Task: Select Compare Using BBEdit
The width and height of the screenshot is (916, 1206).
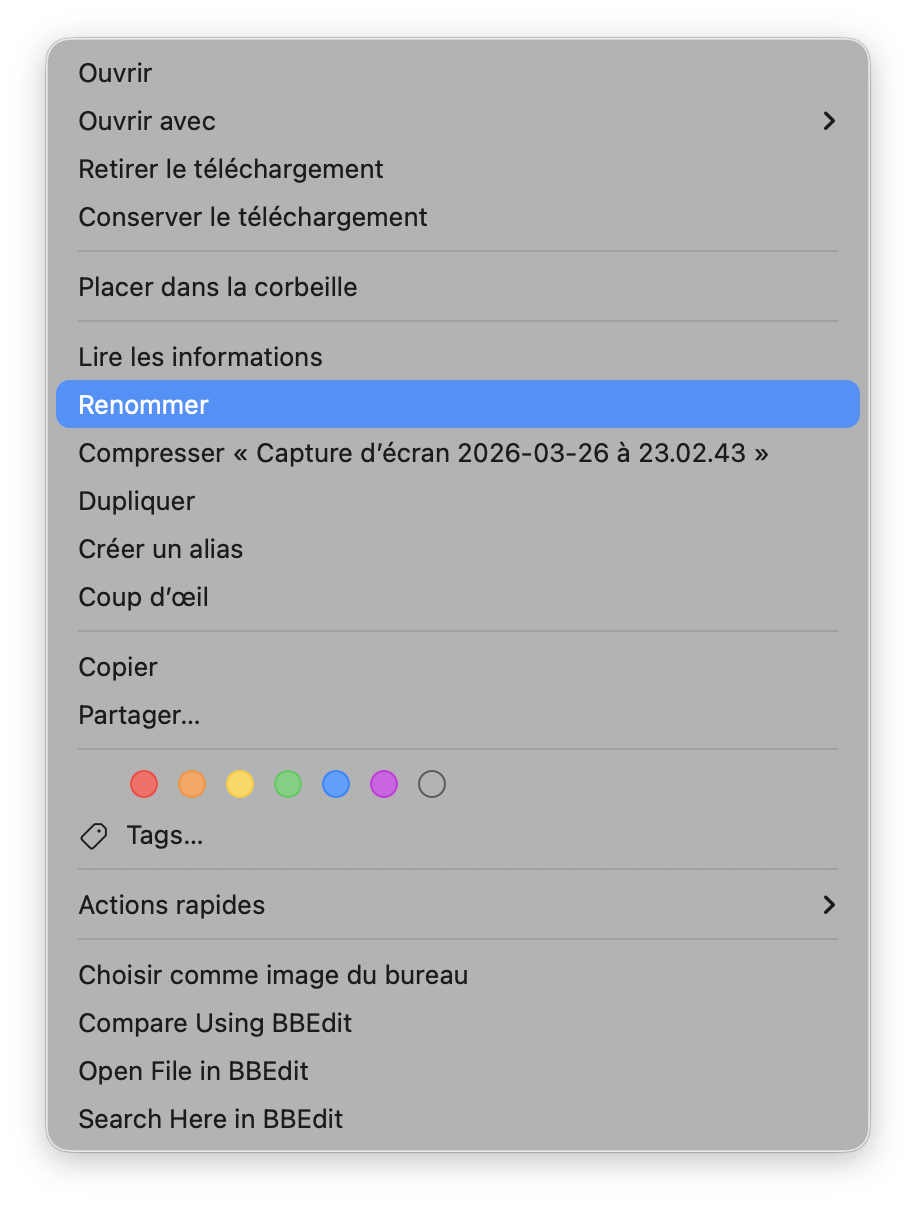Action: click(x=215, y=1023)
